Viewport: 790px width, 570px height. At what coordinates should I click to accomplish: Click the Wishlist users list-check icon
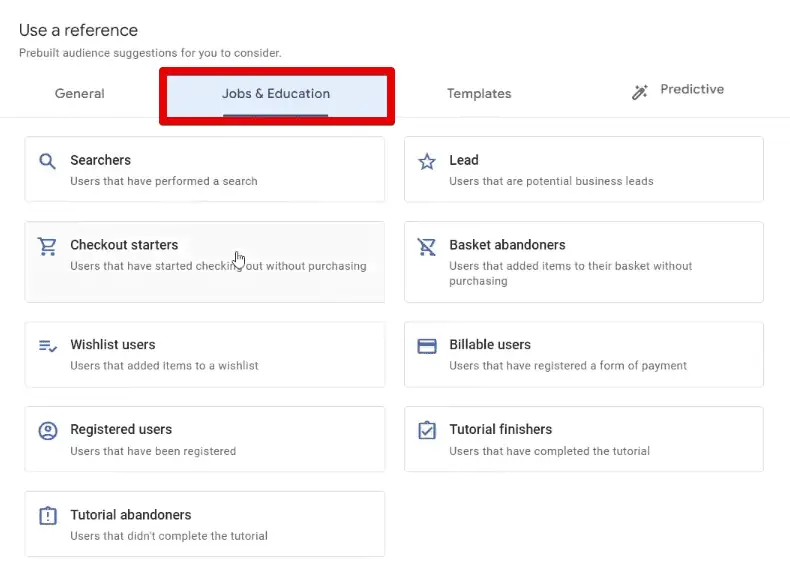tap(47, 346)
